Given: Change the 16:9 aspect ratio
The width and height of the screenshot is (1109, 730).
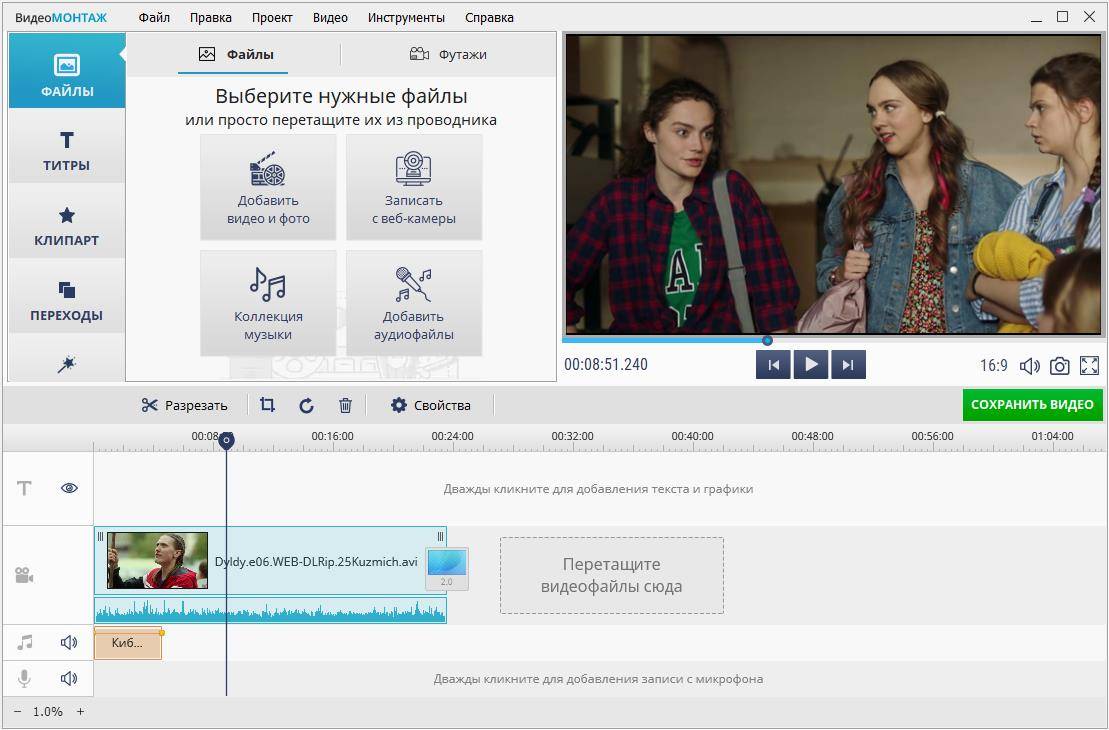Looking at the screenshot, I should point(993,366).
